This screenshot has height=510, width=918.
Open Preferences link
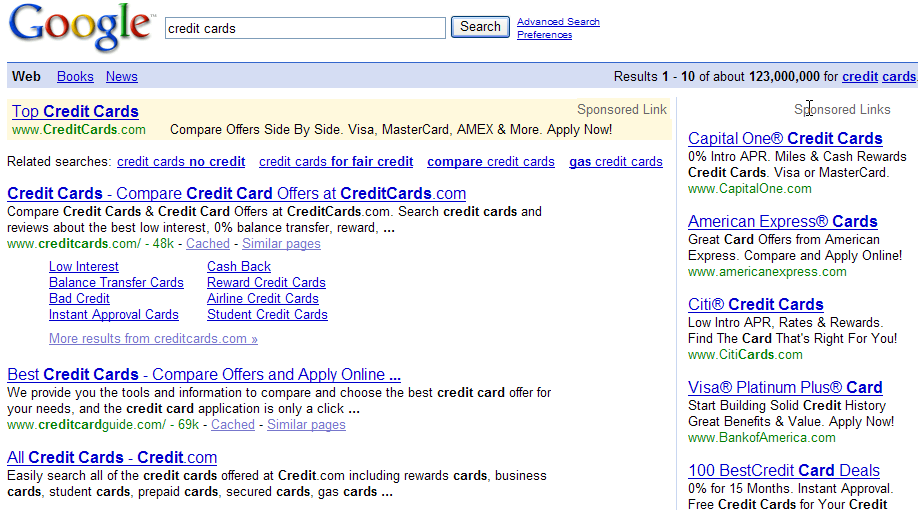pos(544,35)
